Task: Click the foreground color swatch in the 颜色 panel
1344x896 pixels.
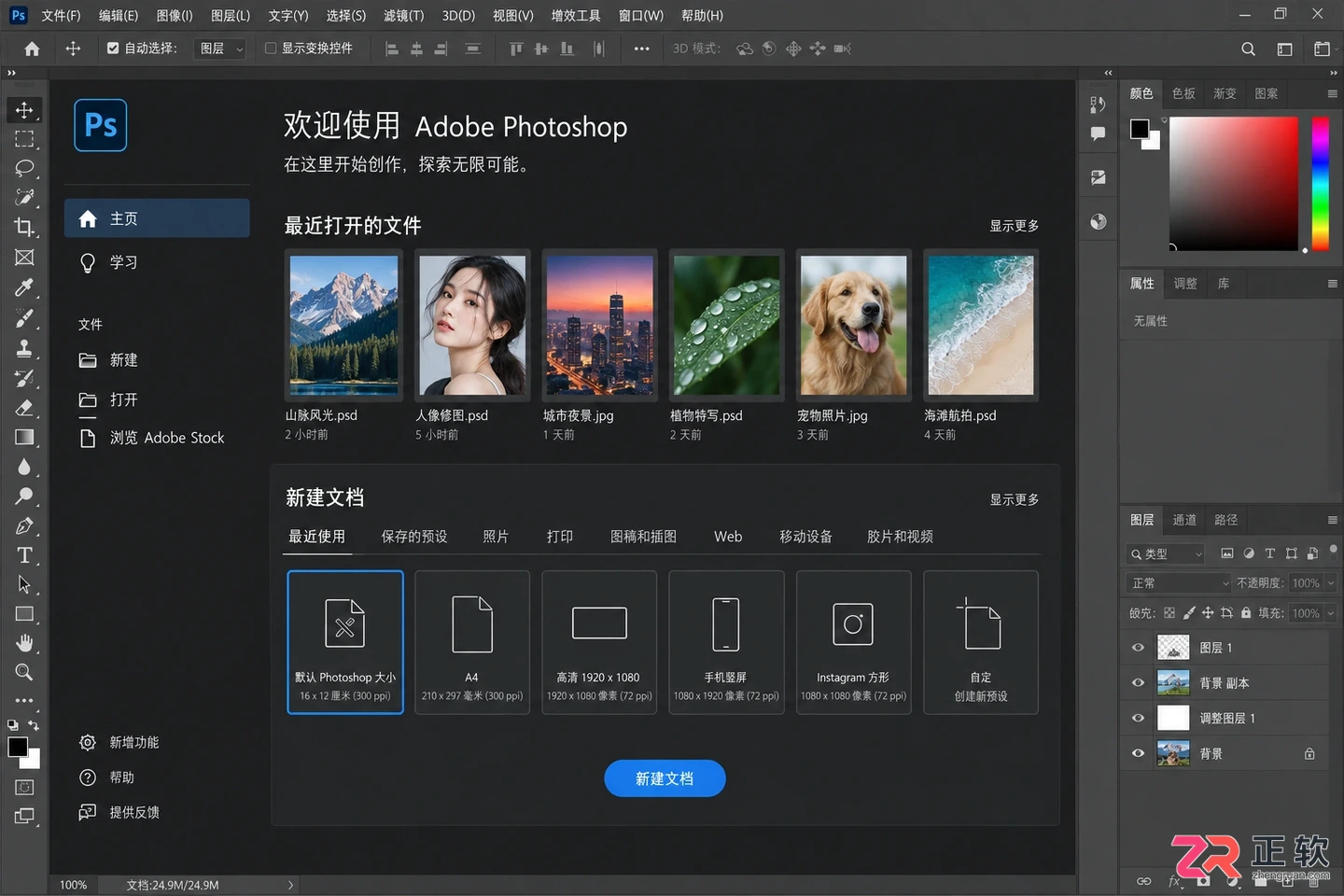Action: (1140, 130)
